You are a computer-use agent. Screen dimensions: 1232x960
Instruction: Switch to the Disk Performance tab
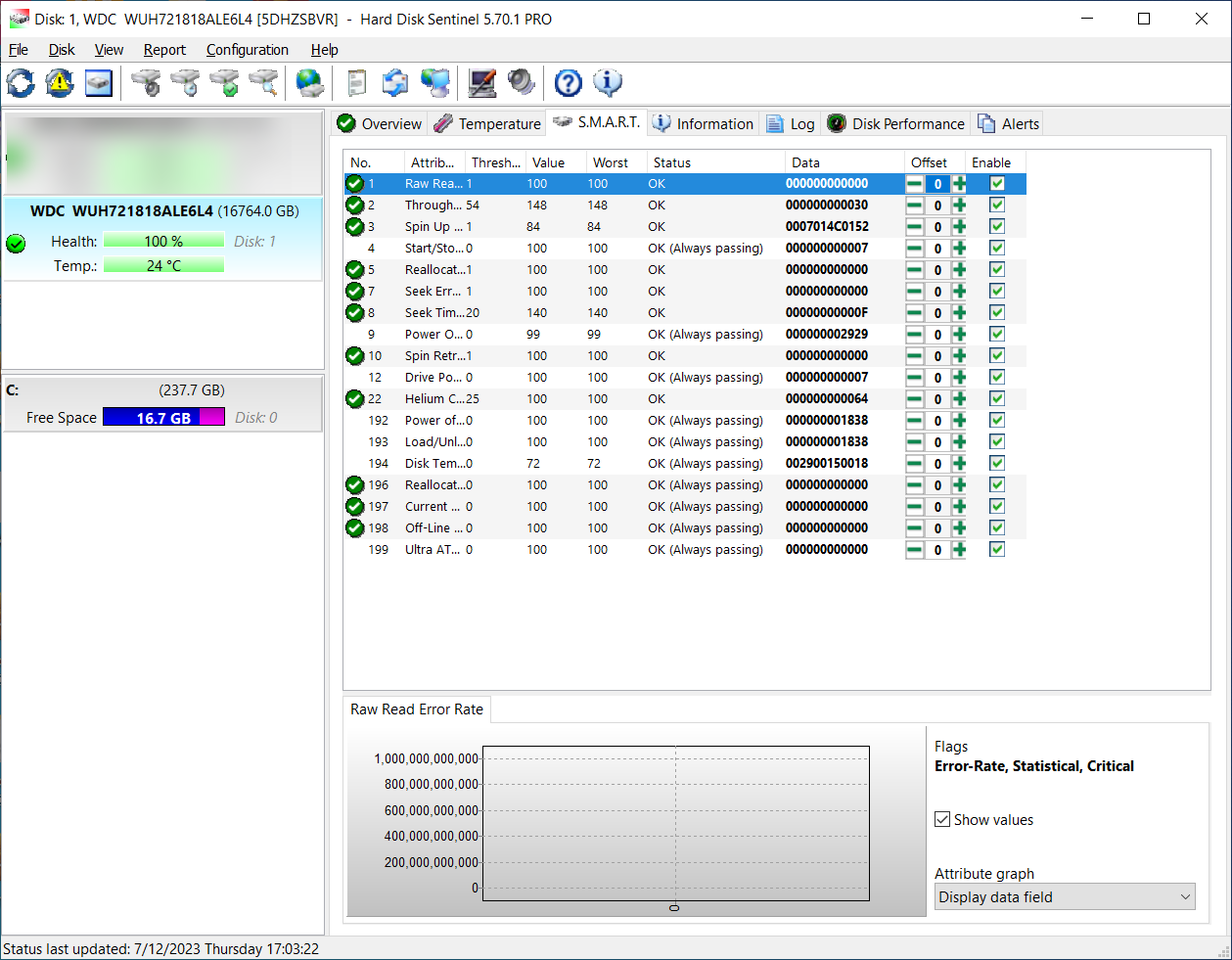tap(896, 124)
